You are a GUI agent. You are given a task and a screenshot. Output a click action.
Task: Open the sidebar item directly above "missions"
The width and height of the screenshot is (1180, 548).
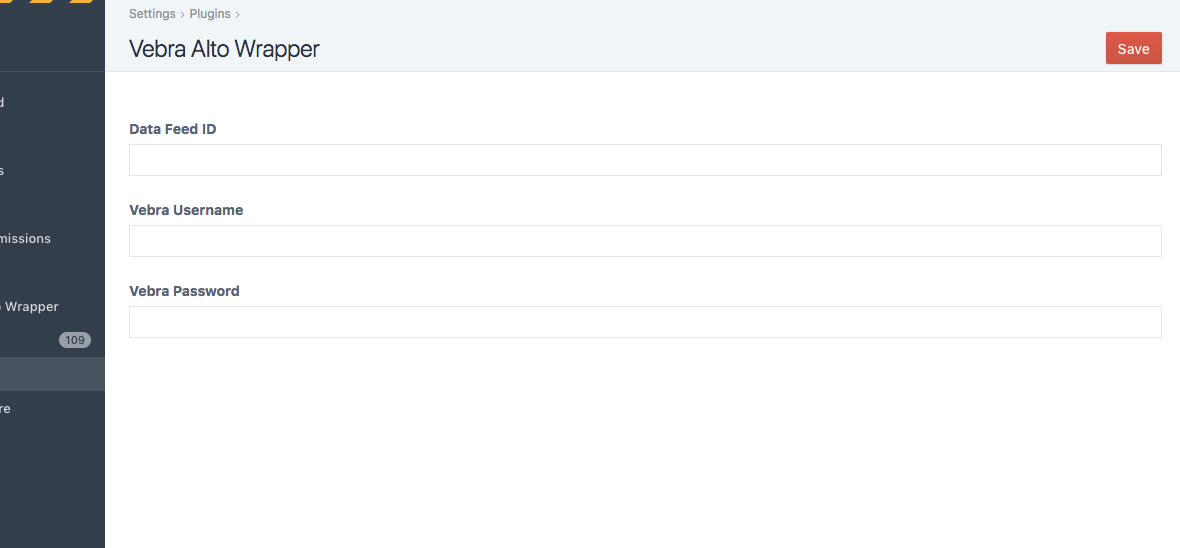click(4, 171)
